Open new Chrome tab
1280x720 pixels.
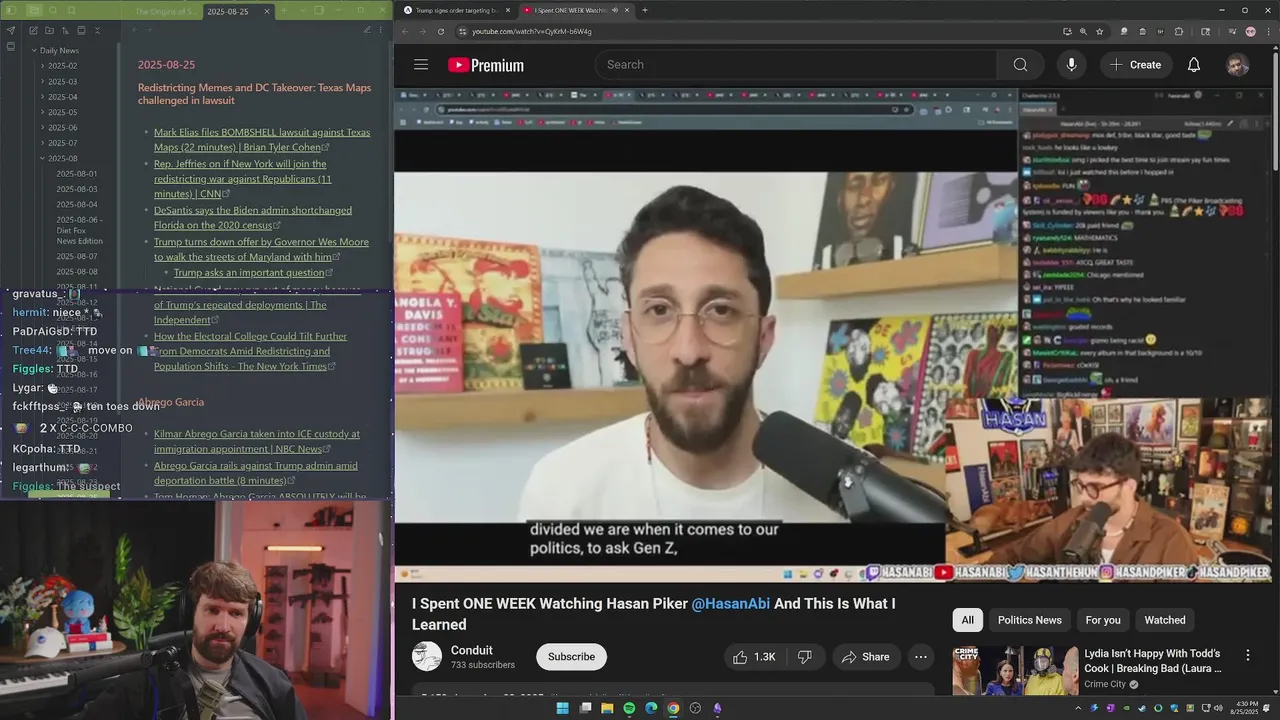click(x=645, y=10)
